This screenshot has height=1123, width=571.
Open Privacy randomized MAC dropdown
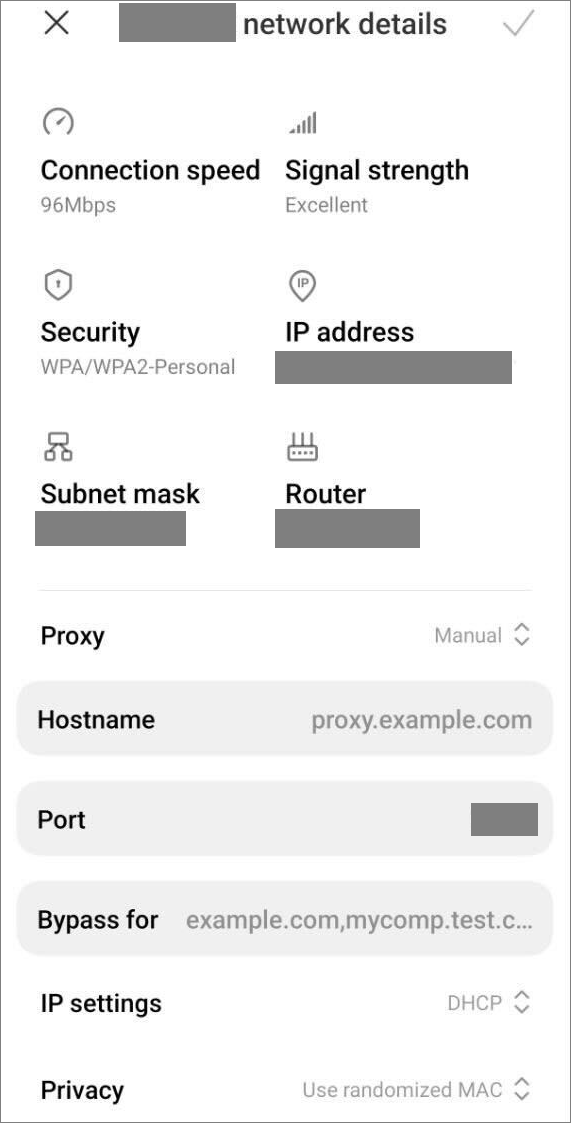[416, 1090]
